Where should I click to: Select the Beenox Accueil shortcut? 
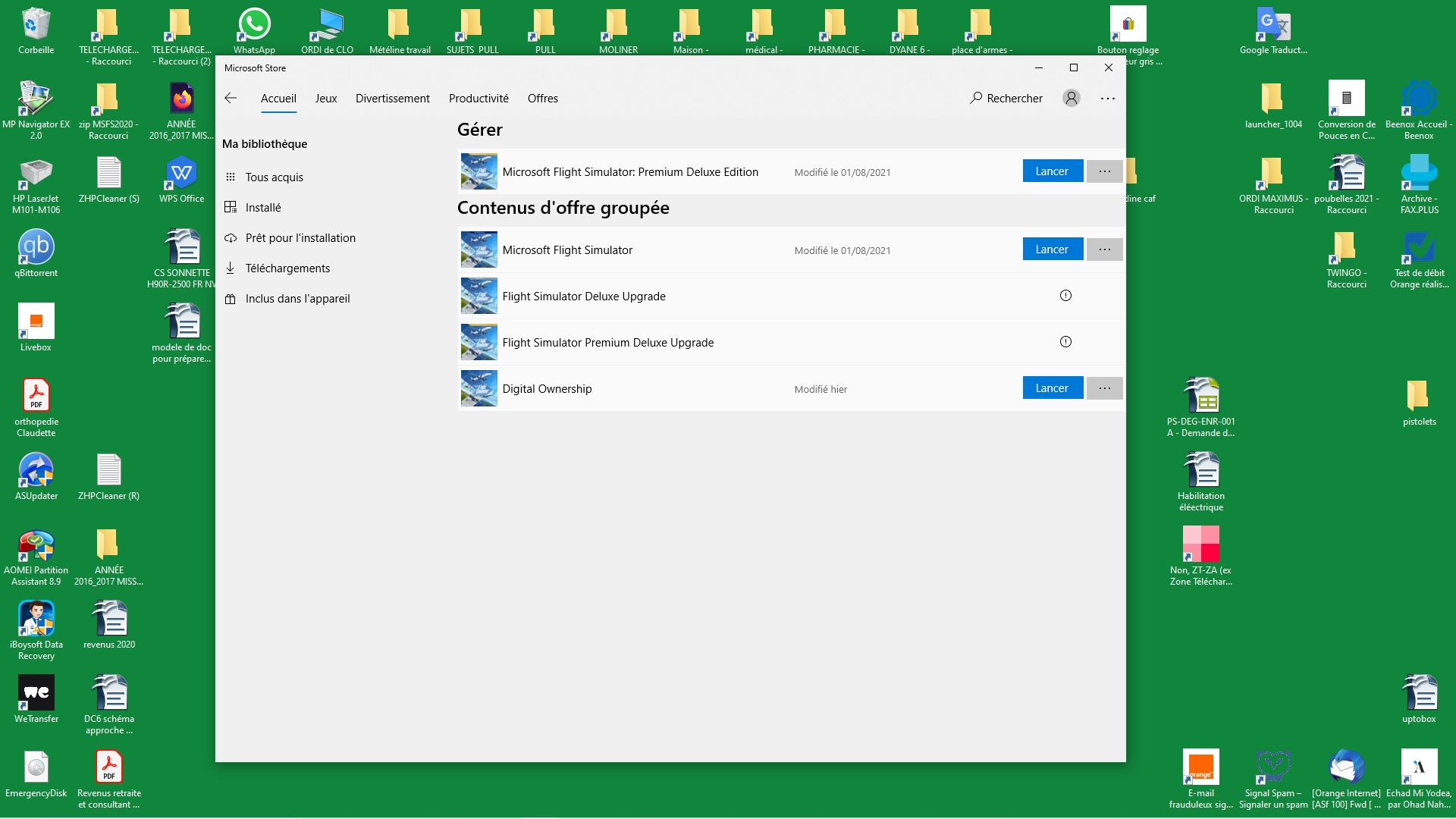click(x=1419, y=111)
